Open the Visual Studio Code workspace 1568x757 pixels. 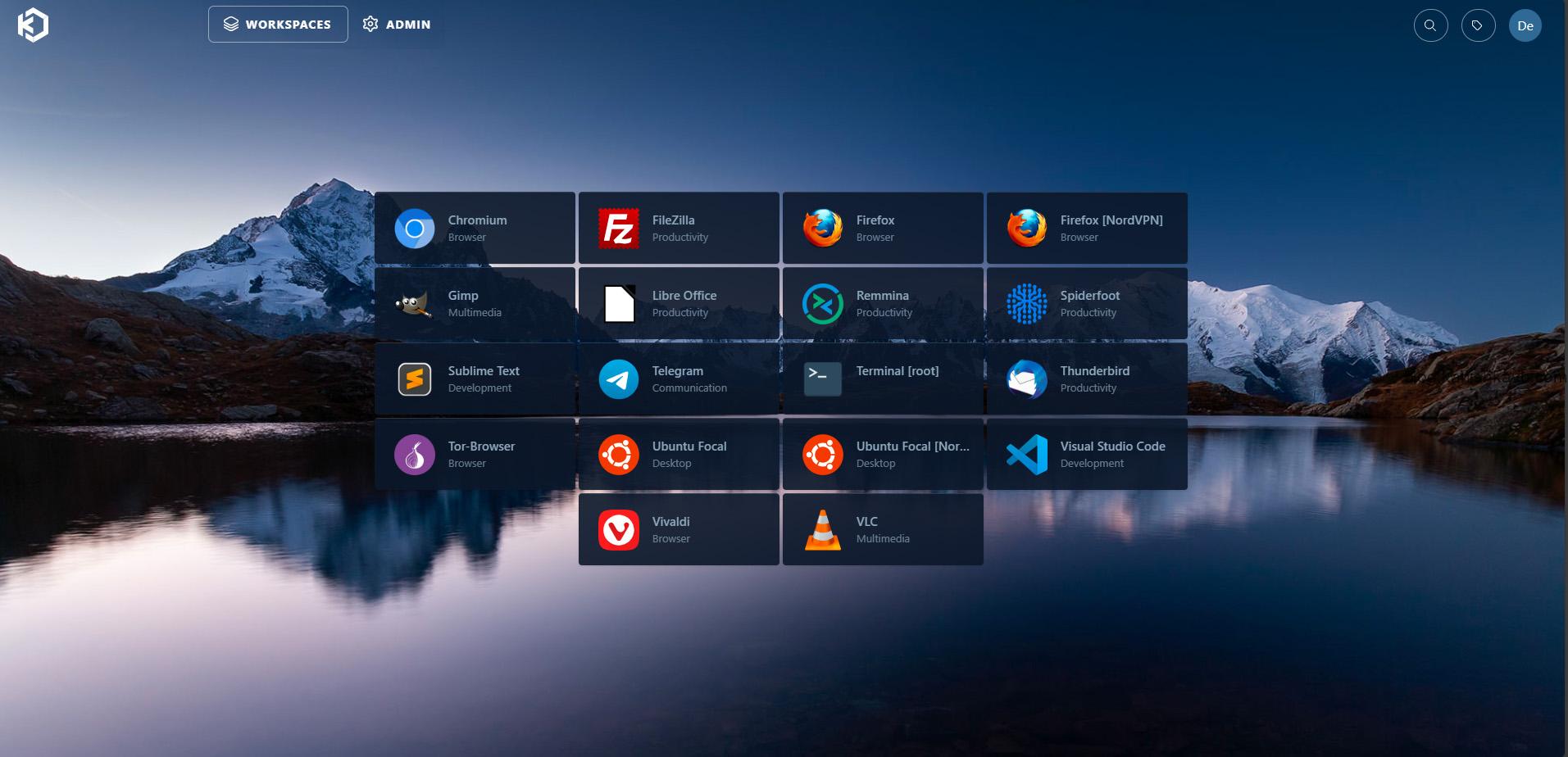click(x=1087, y=454)
